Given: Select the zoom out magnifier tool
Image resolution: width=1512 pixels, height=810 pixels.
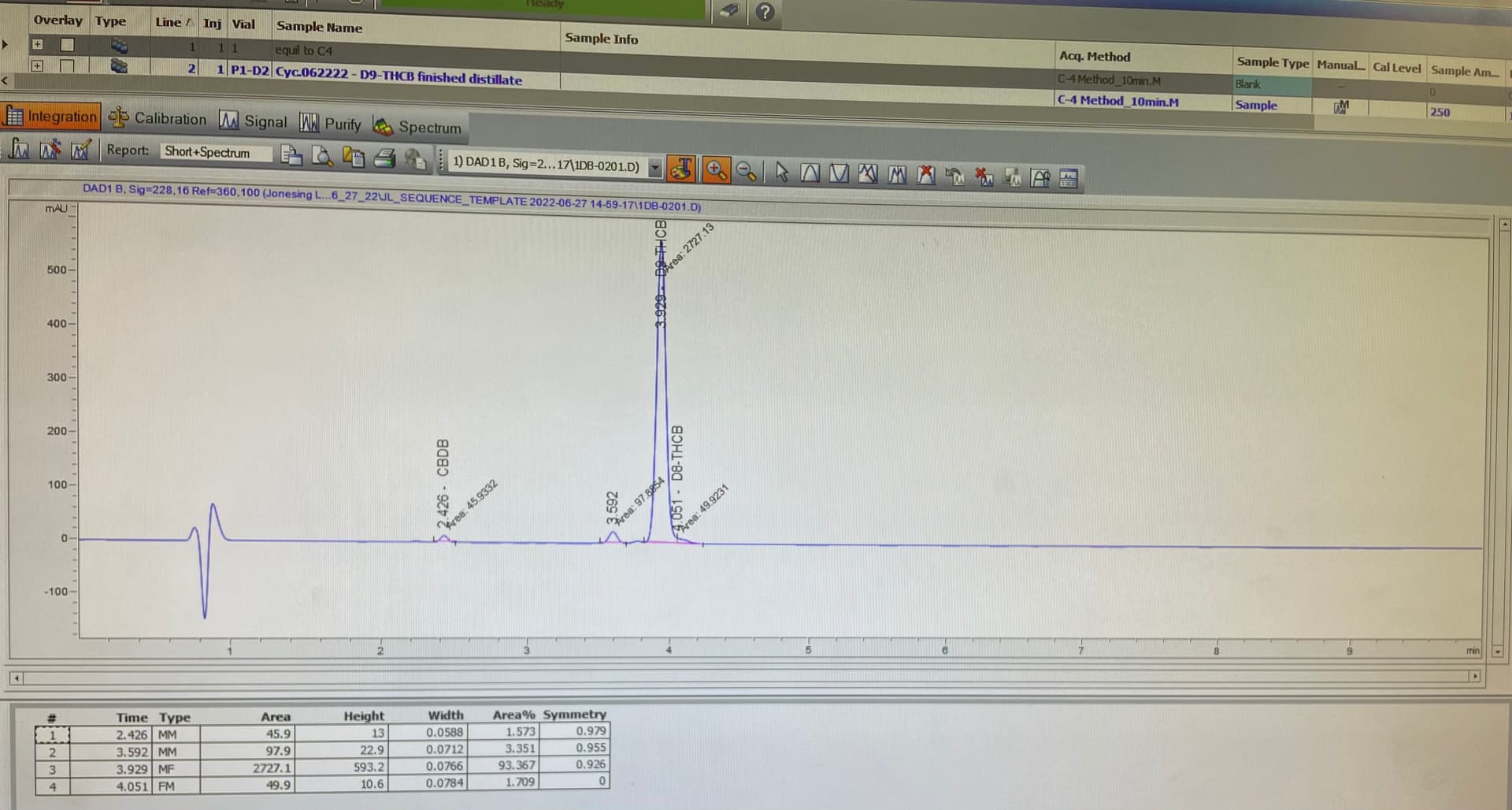Looking at the screenshot, I should point(747,170).
